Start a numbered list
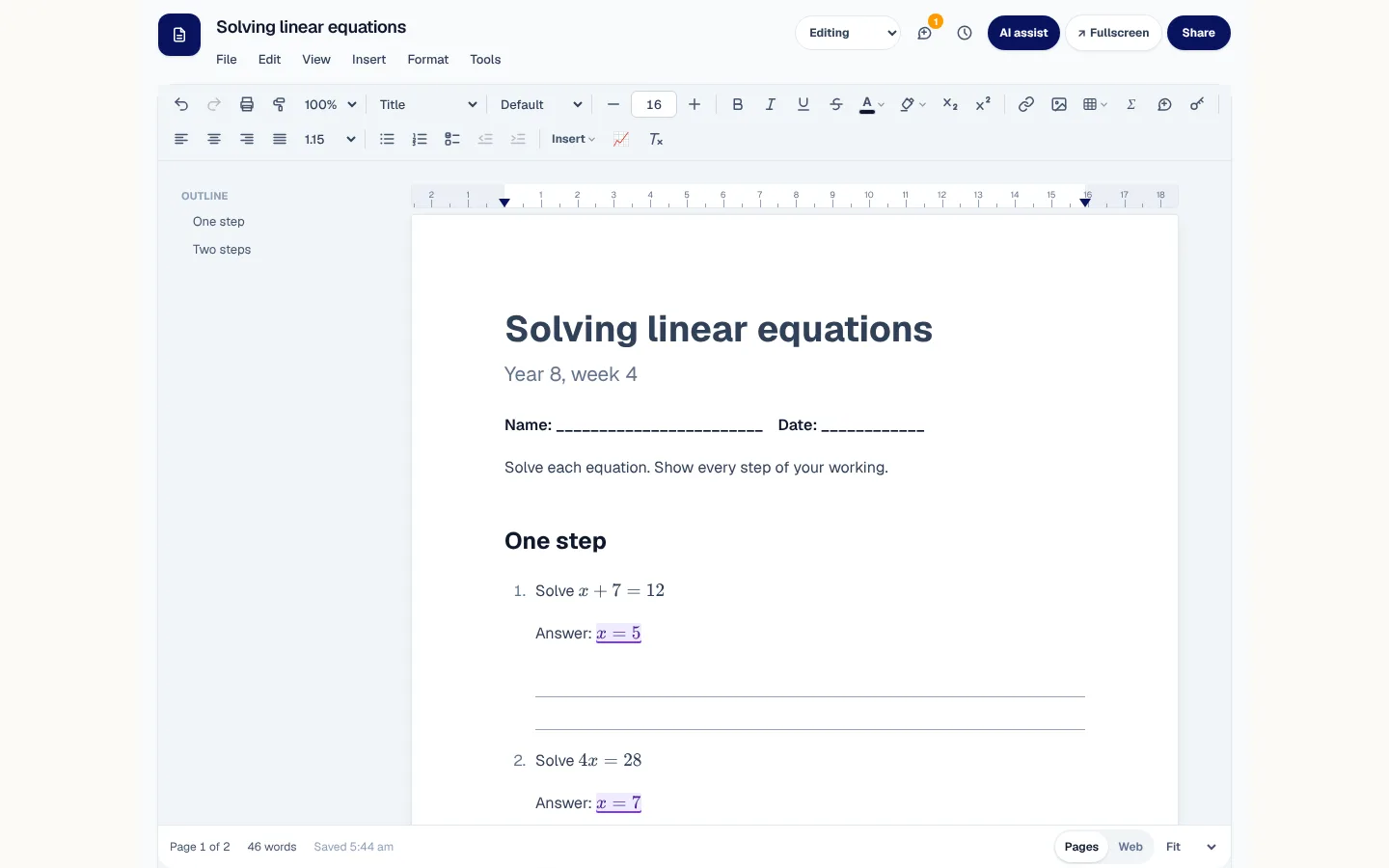This screenshot has height=868, width=1389. tap(420, 139)
